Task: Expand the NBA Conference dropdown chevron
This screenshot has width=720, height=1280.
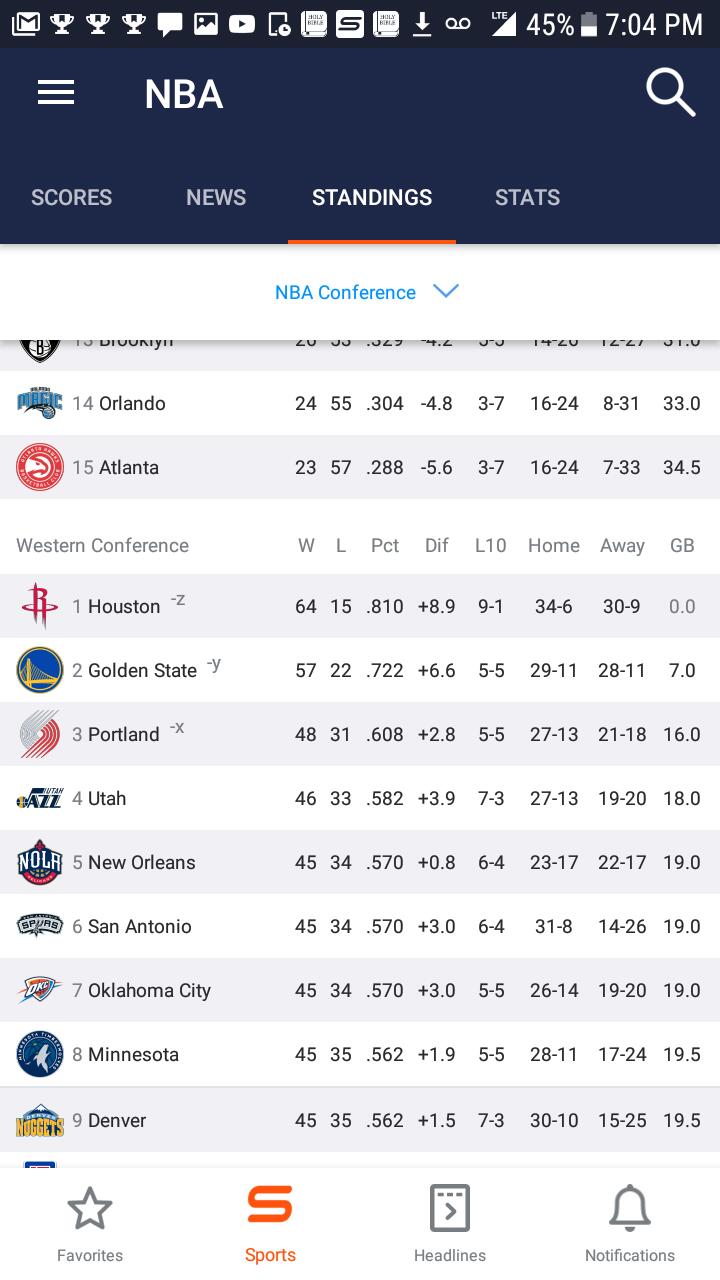Action: coord(446,291)
